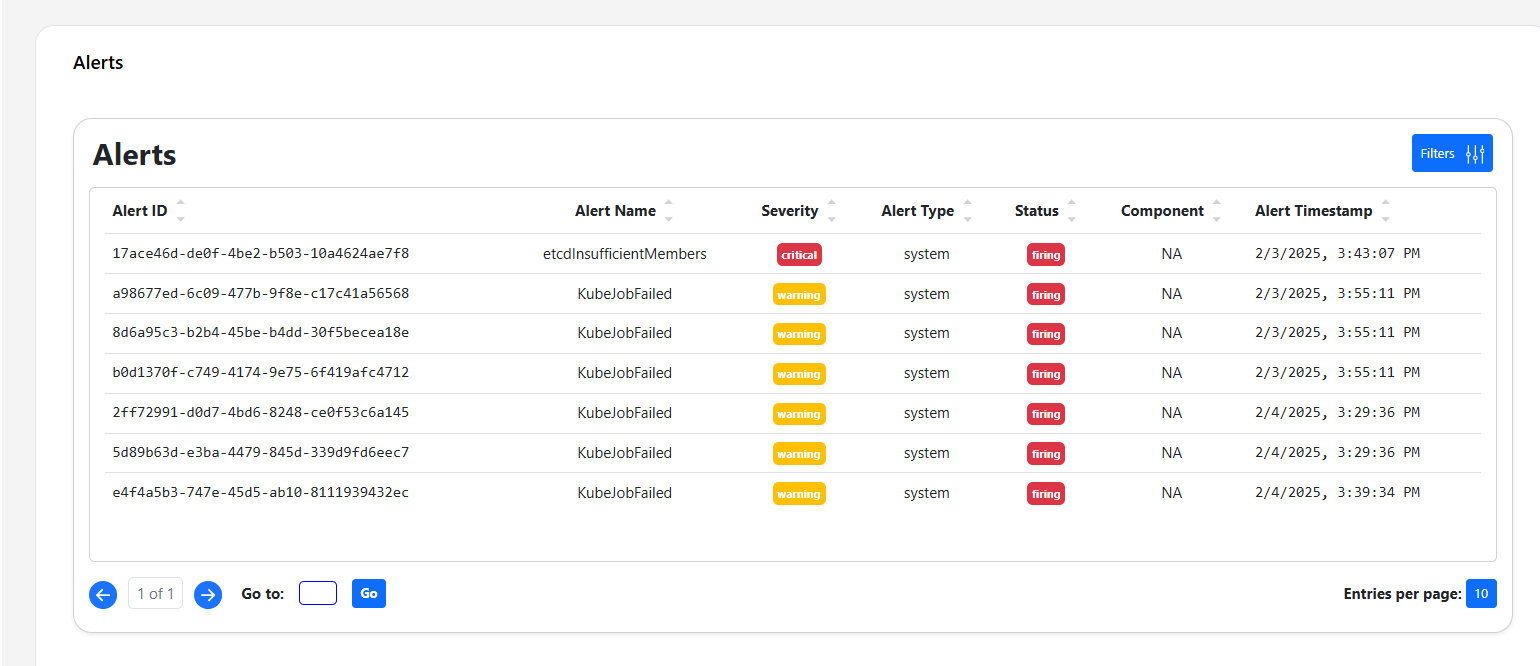The height and width of the screenshot is (666, 1540).
Task: Sort table by Status column
Action: click(1071, 211)
